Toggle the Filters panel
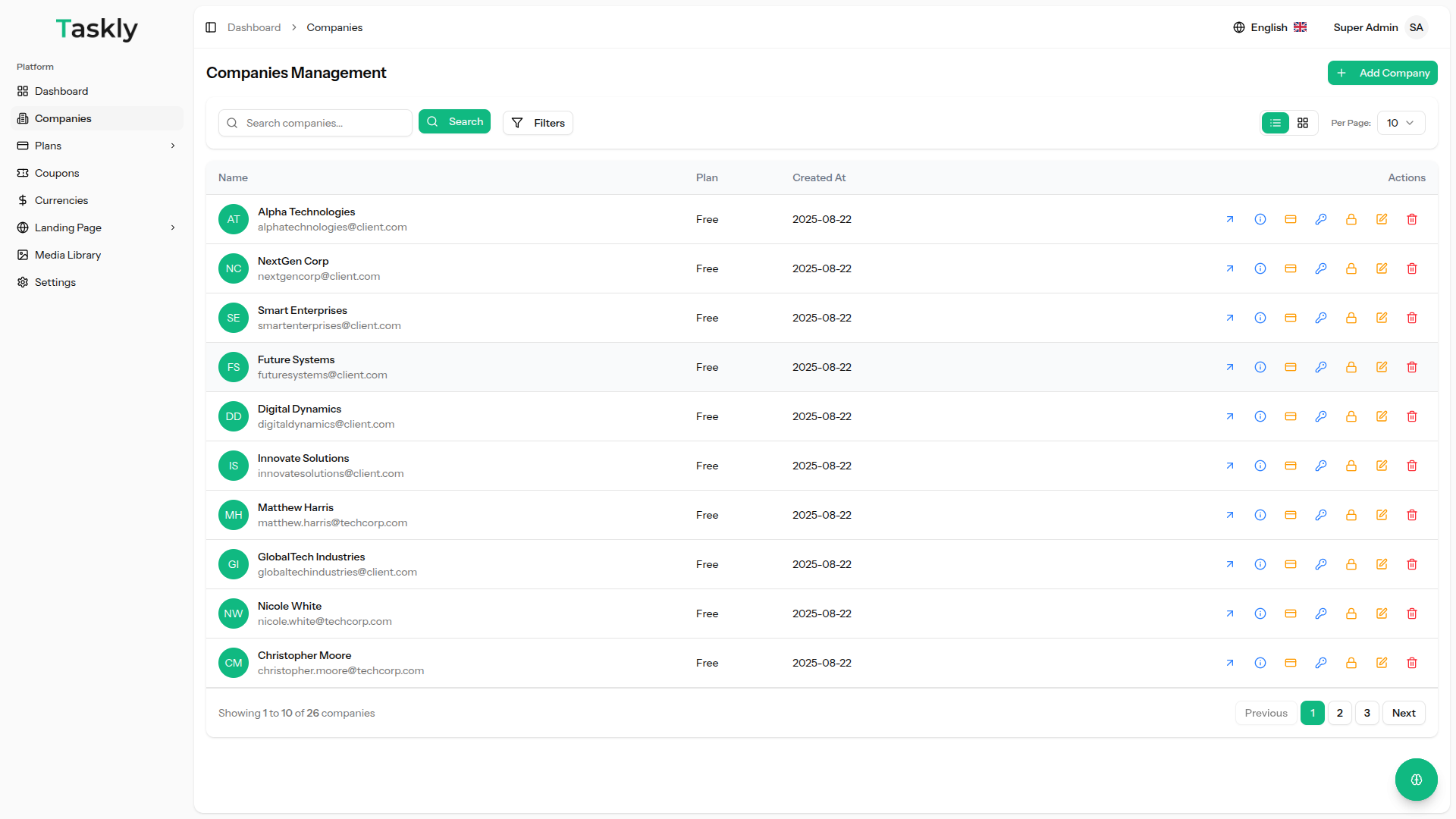Viewport: 1456px width, 819px height. click(538, 123)
